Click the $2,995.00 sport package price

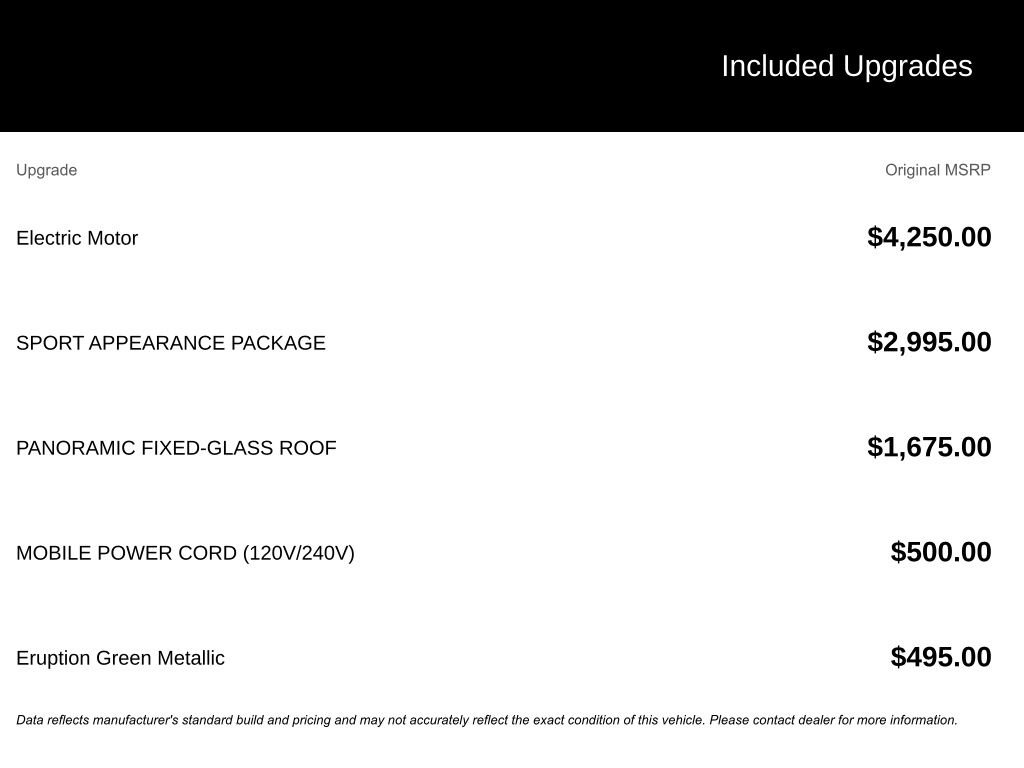point(929,342)
